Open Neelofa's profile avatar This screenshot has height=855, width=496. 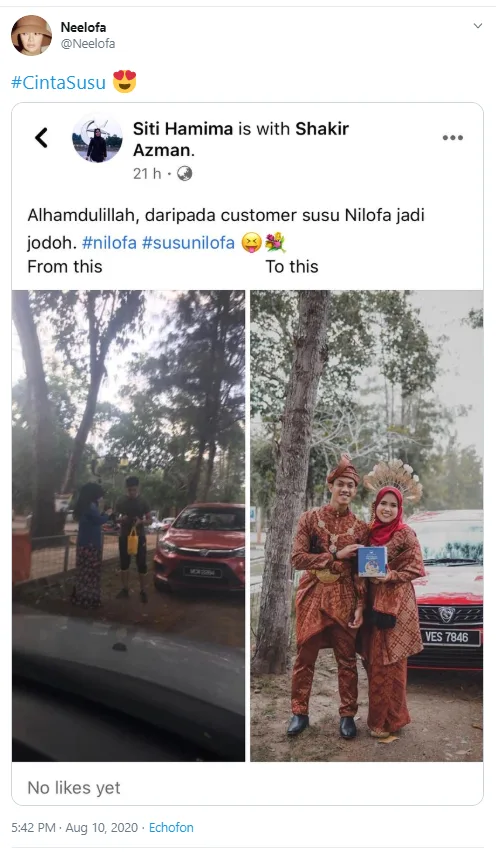click(x=31, y=35)
